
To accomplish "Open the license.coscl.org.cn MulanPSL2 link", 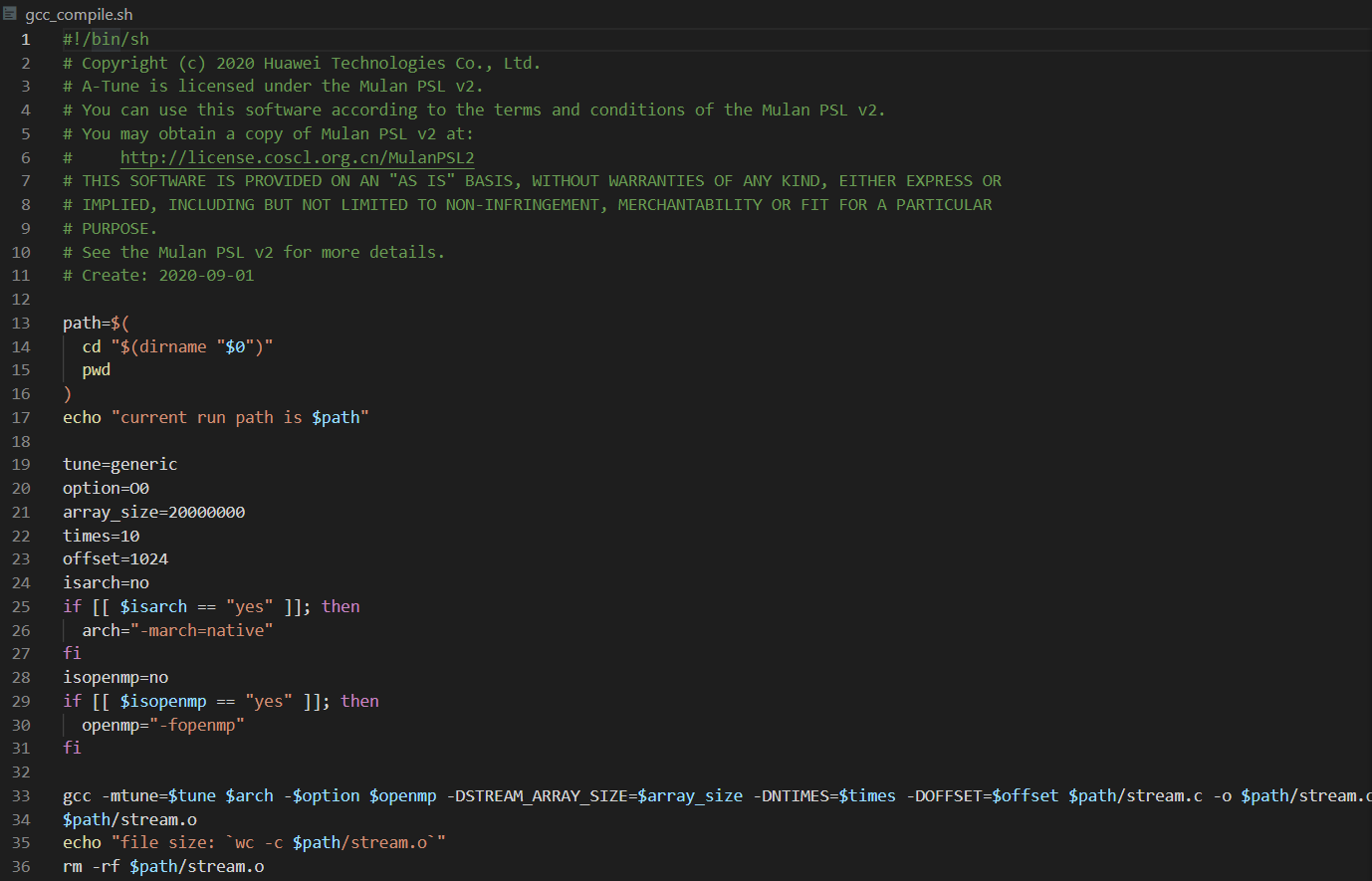I will [297, 157].
